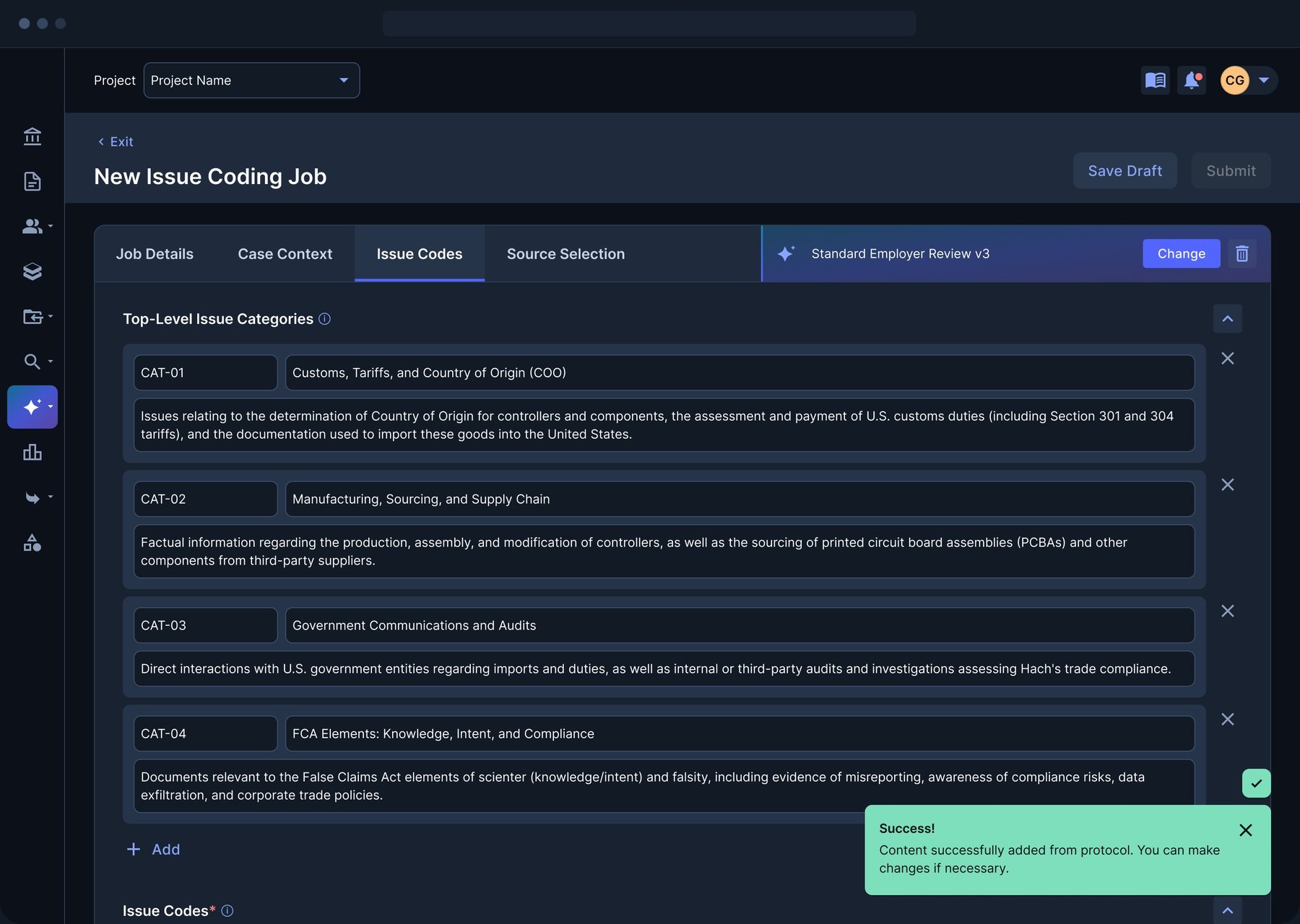Select the highlighted AI sparkle sidebar icon
This screenshot has height=924, width=1300.
point(32,407)
